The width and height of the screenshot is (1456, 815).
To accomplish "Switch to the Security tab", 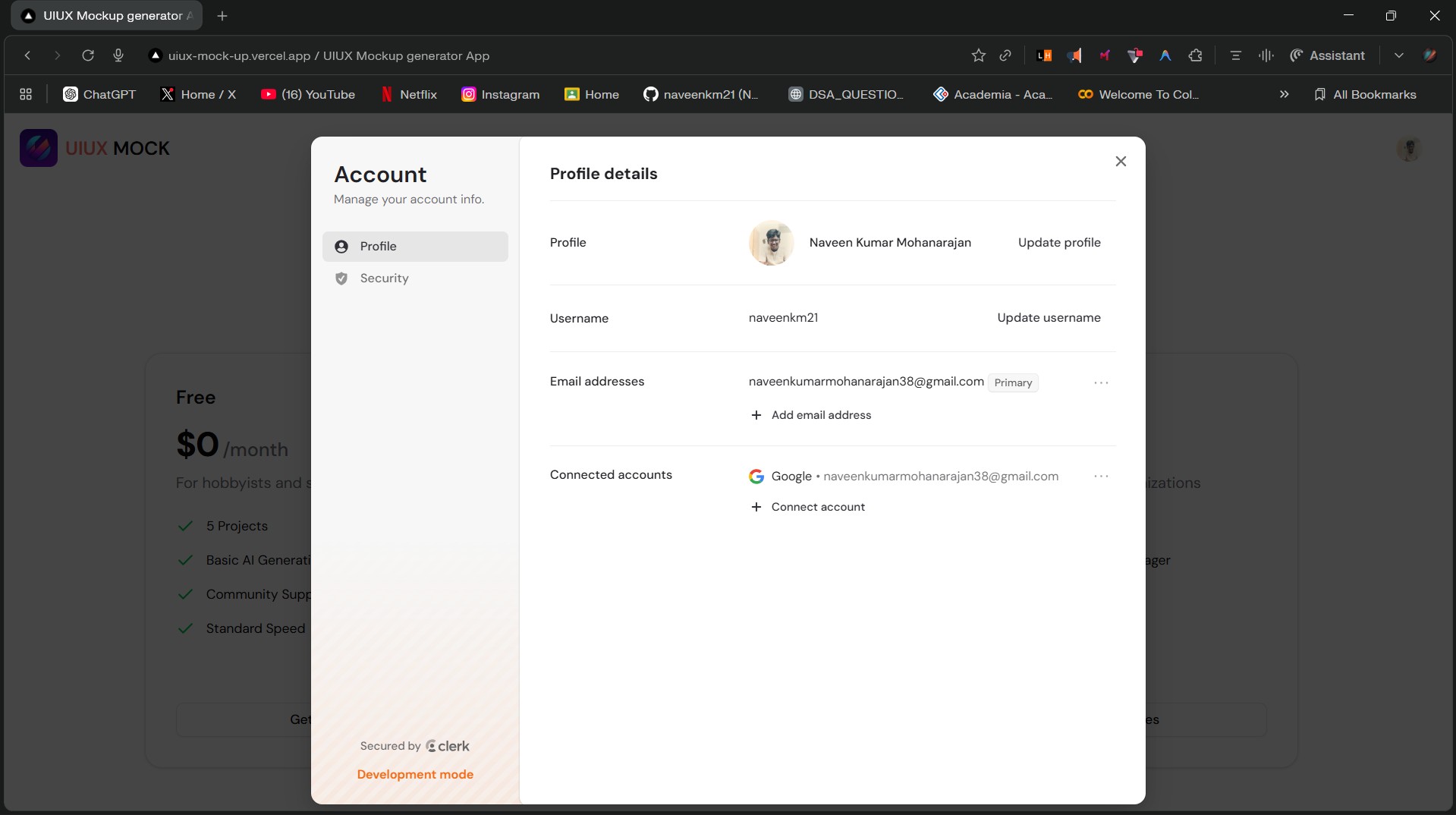I will point(415,278).
